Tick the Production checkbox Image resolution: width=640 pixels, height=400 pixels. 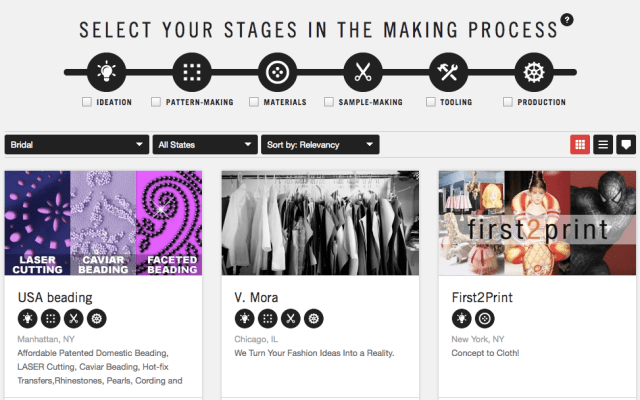point(509,102)
